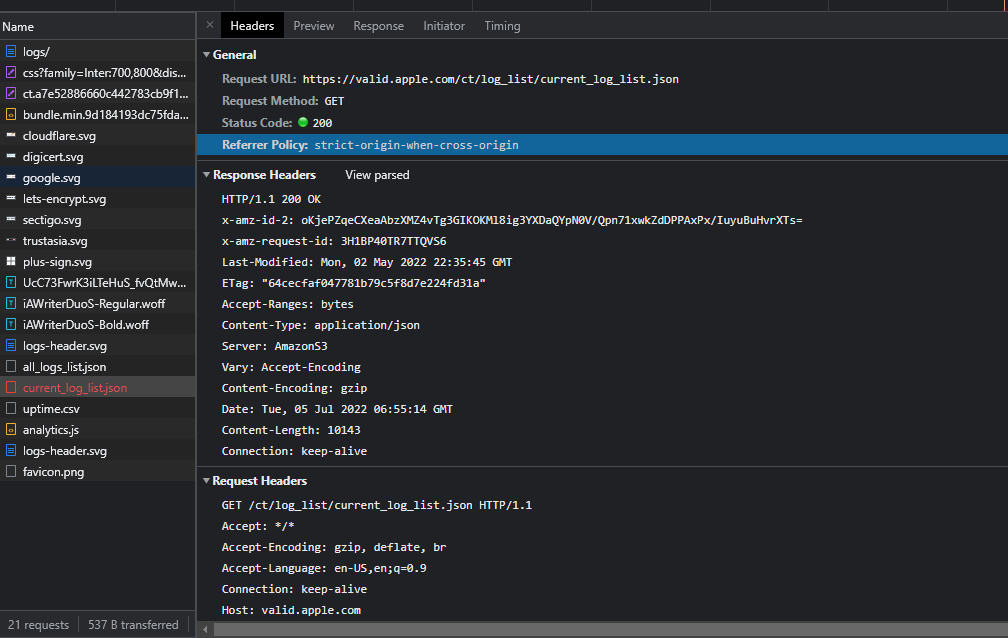
Task: Click the font icon for UcC73FwrK3iLTeHuS
Action: tap(11, 282)
